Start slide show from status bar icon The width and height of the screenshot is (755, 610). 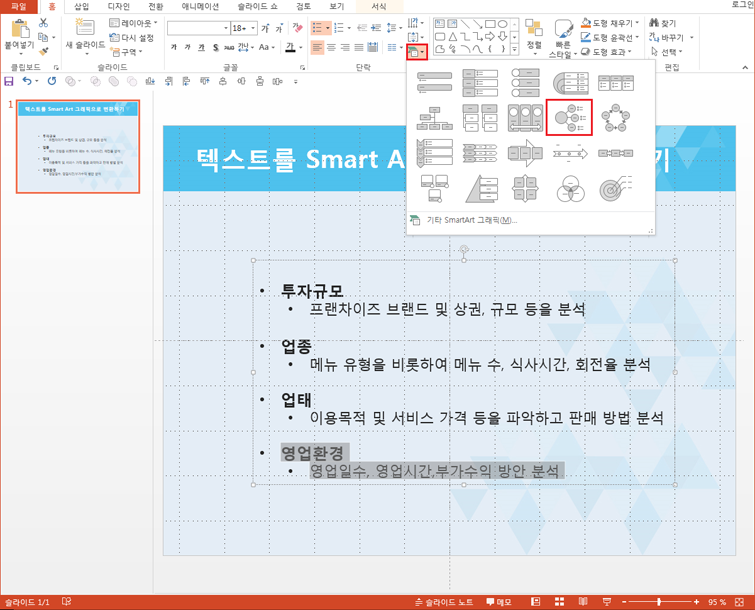coord(607,602)
